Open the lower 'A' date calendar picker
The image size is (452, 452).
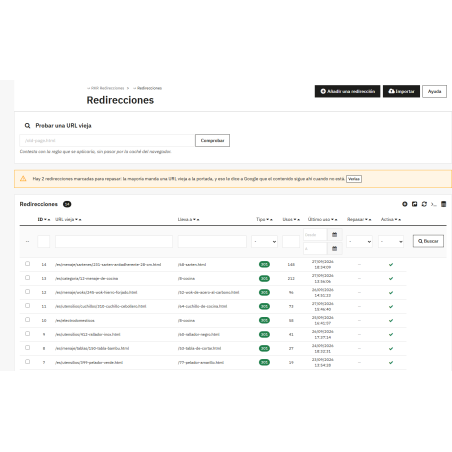(335, 248)
